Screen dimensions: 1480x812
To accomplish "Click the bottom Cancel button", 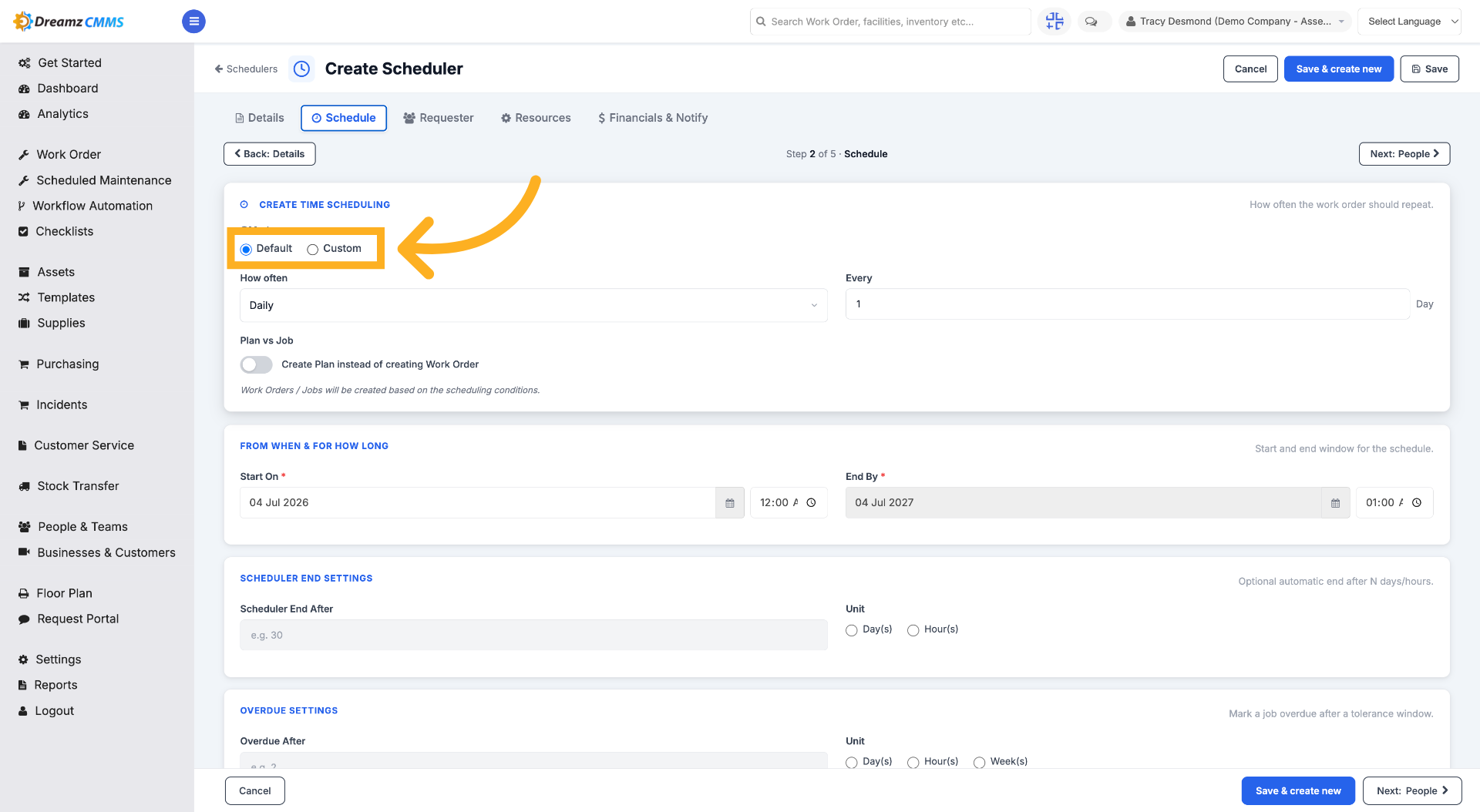I will click(255, 791).
